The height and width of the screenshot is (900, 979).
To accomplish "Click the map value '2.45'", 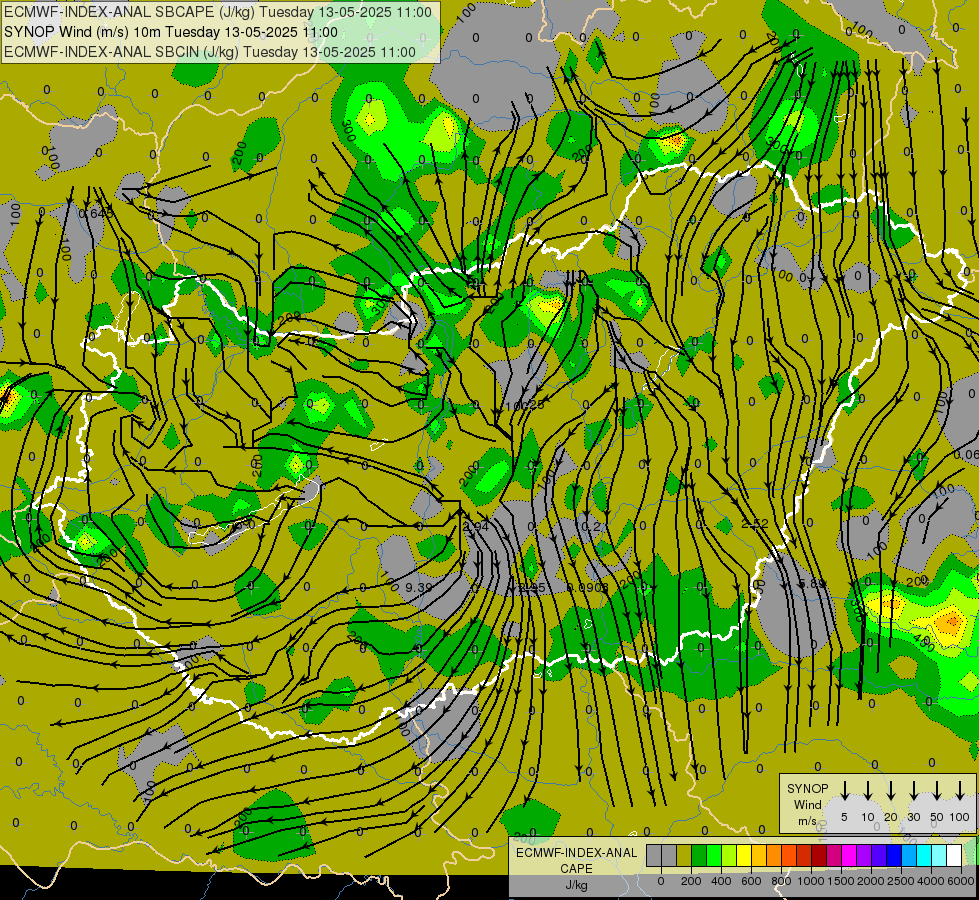I will click(x=532, y=588).
